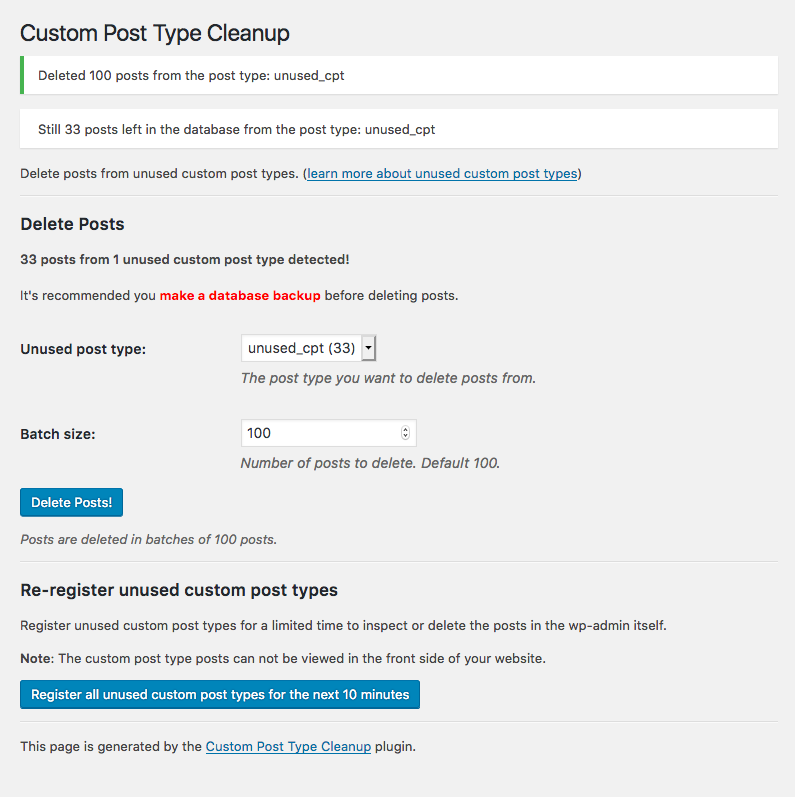This screenshot has height=797, width=795.
Task: Click the Re-register unused custom post types heading
Action: tap(179, 590)
